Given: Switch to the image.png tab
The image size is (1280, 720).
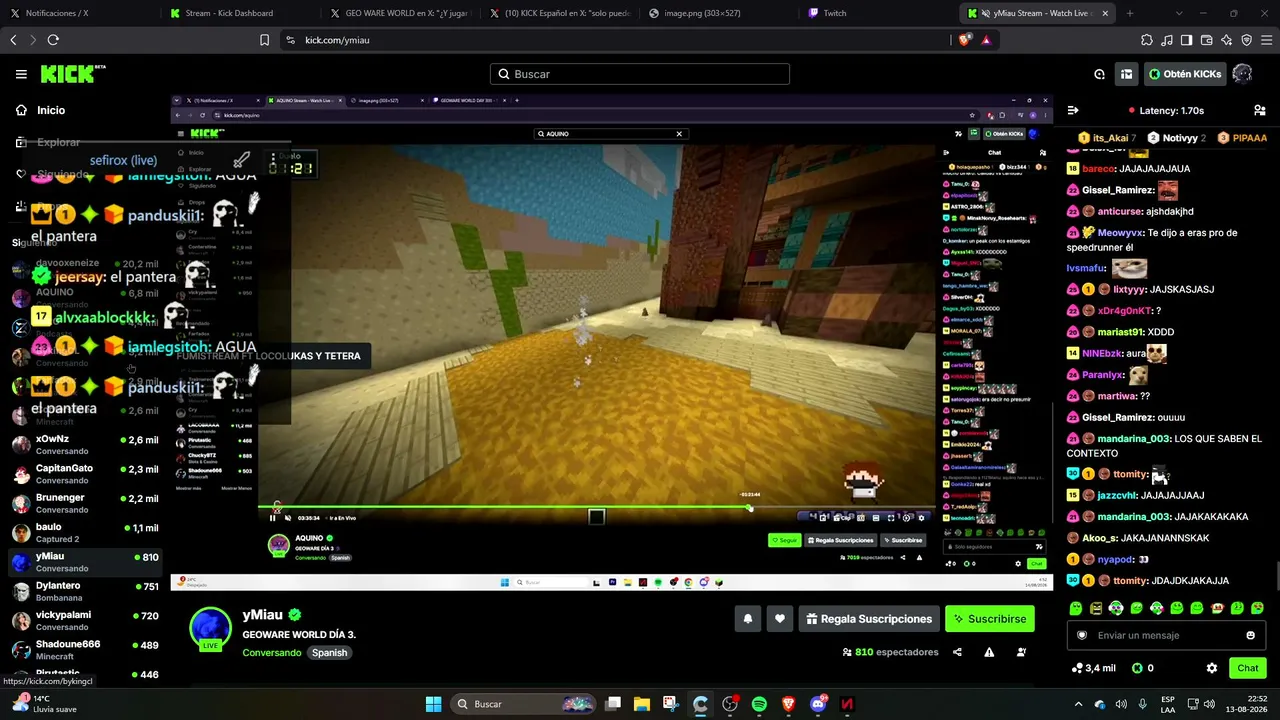Looking at the screenshot, I should click(x=720, y=13).
